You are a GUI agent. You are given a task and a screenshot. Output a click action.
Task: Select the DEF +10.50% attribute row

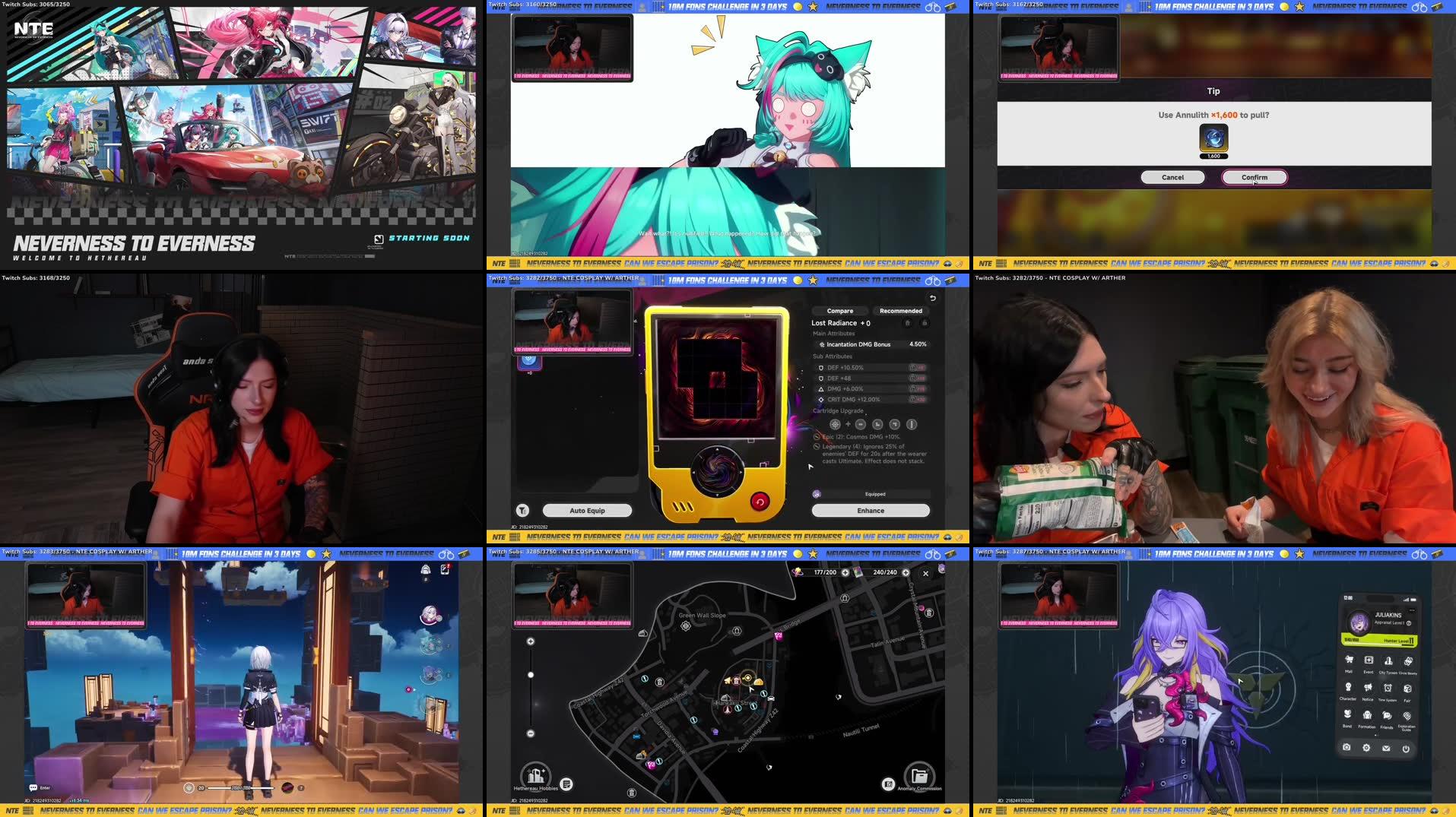tap(871, 368)
